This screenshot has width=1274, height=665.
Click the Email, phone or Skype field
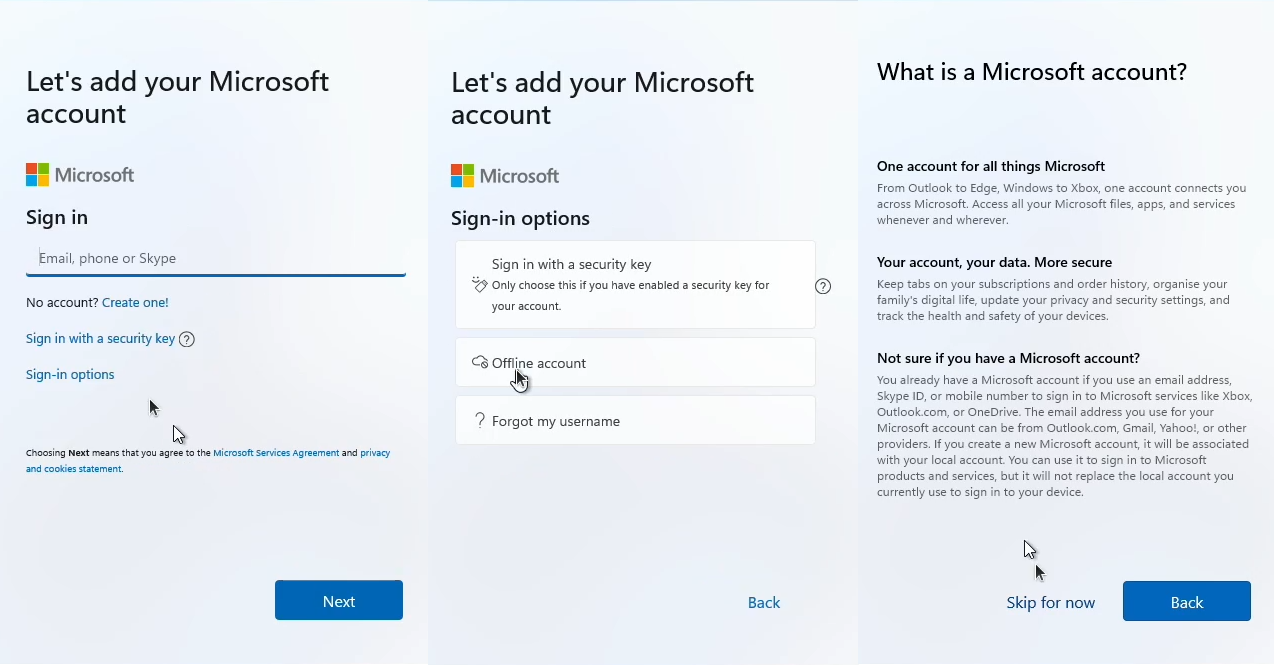[215, 258]
